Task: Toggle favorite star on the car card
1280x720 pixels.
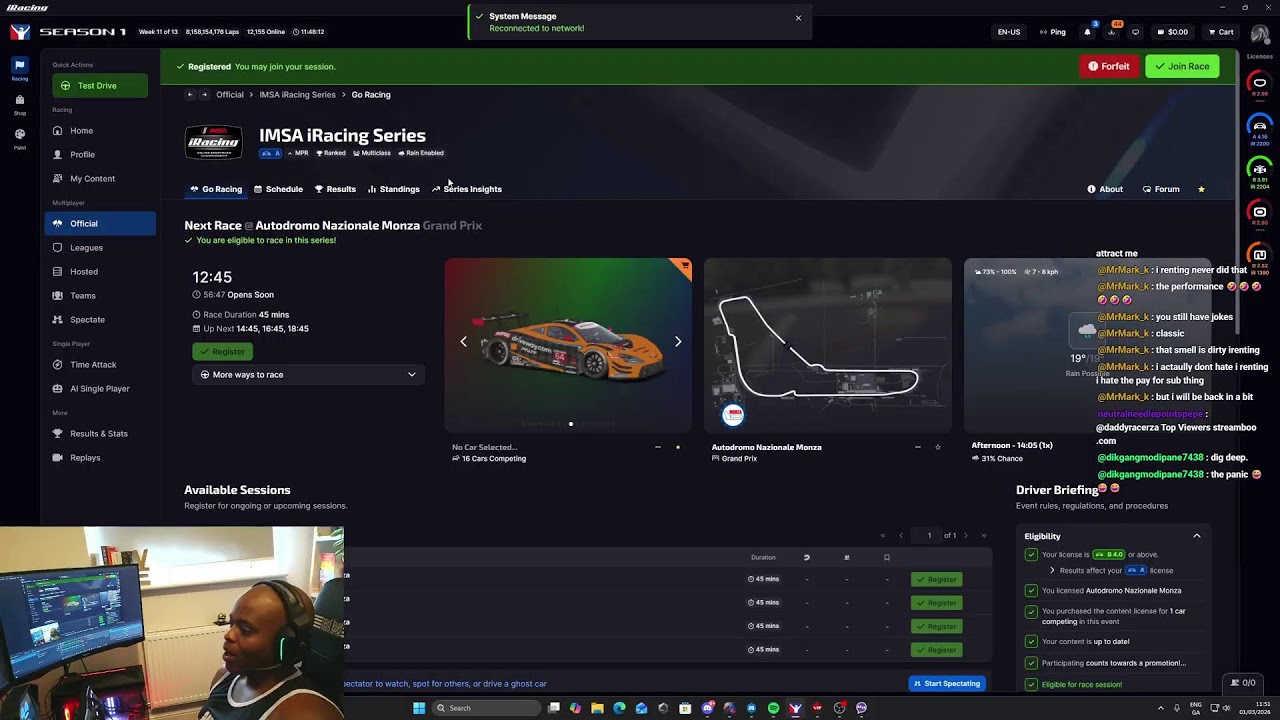Action: (678, 447)
